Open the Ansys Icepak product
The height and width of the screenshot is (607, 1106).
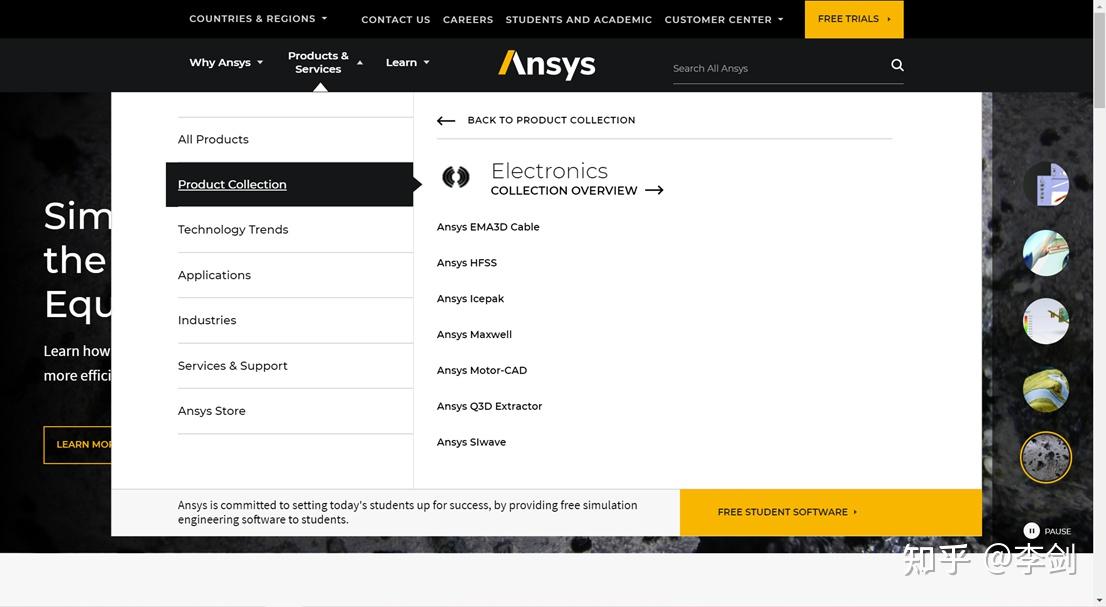pyautogui.click(x=470, y=299)
